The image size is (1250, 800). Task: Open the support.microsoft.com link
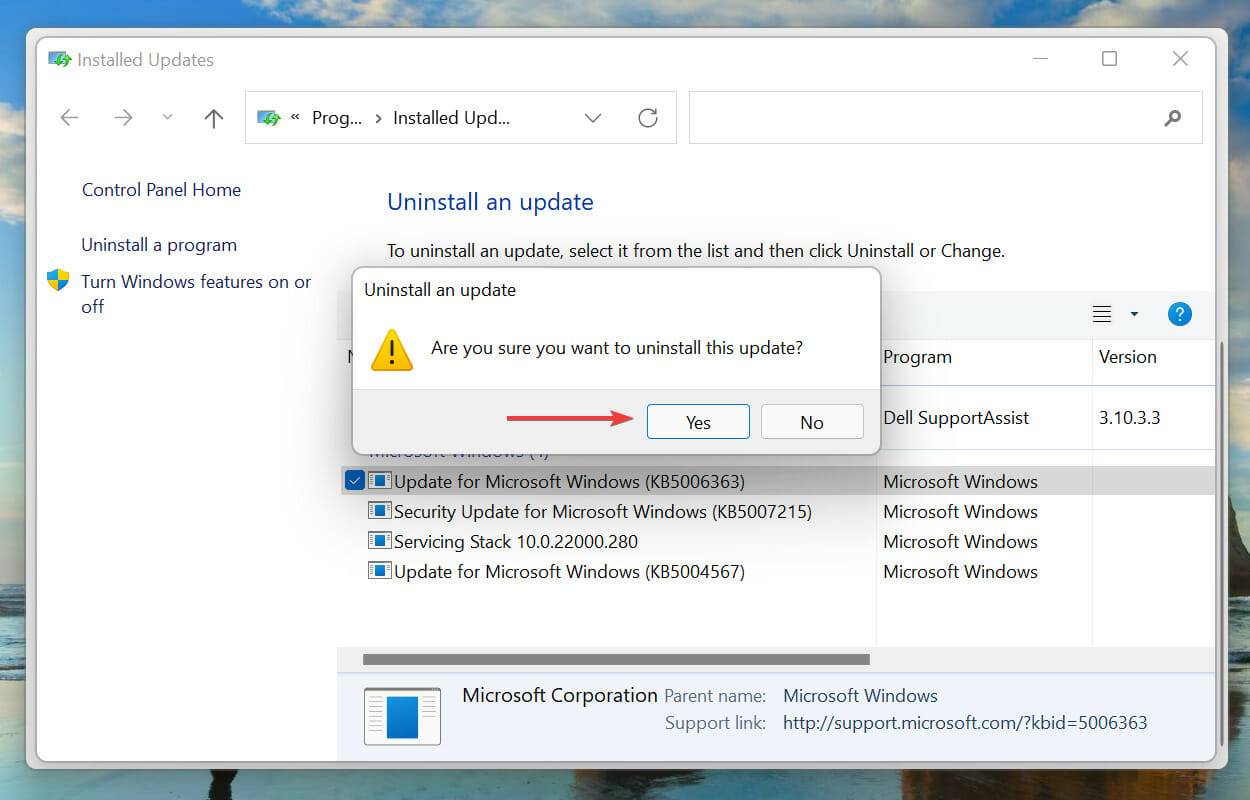965,722
